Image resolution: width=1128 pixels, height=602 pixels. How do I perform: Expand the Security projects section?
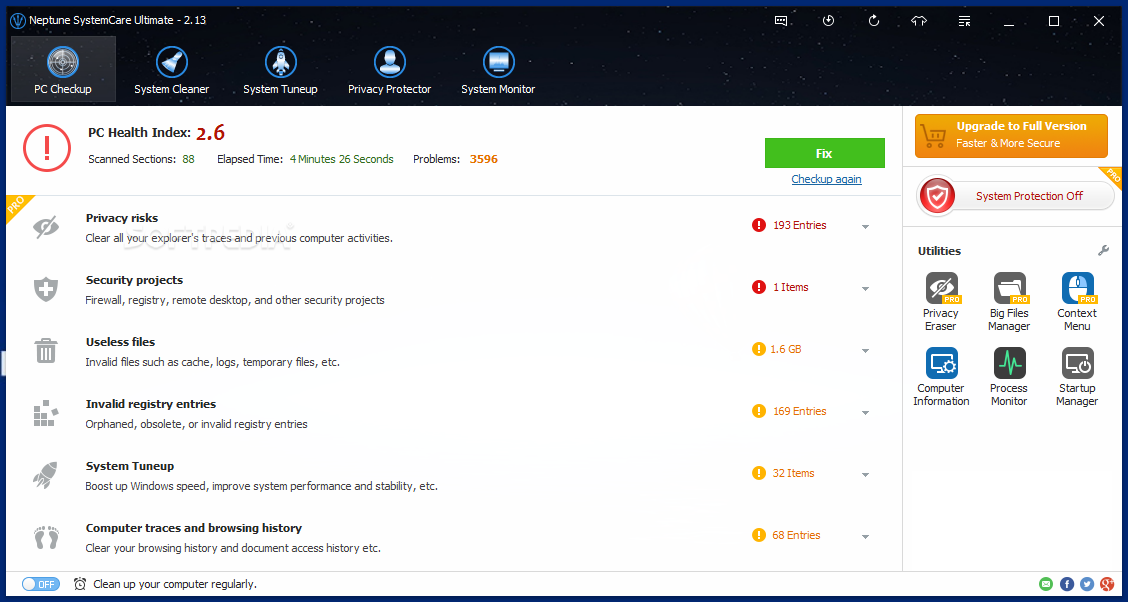pyautogui.click(x=865, y=288)
